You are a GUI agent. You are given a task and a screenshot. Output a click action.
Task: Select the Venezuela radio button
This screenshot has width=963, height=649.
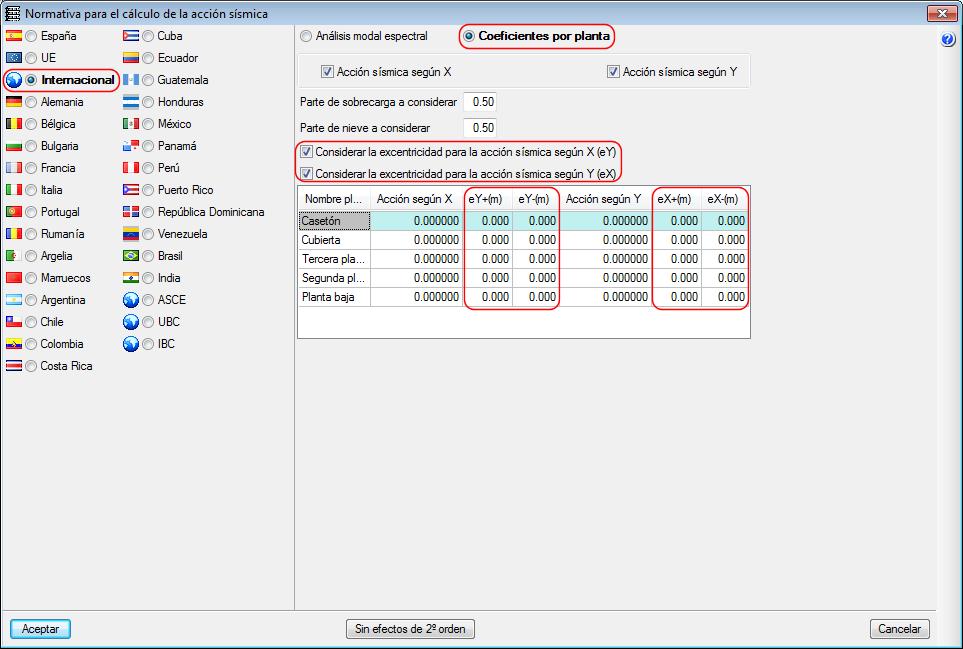(x=148, y=234)
